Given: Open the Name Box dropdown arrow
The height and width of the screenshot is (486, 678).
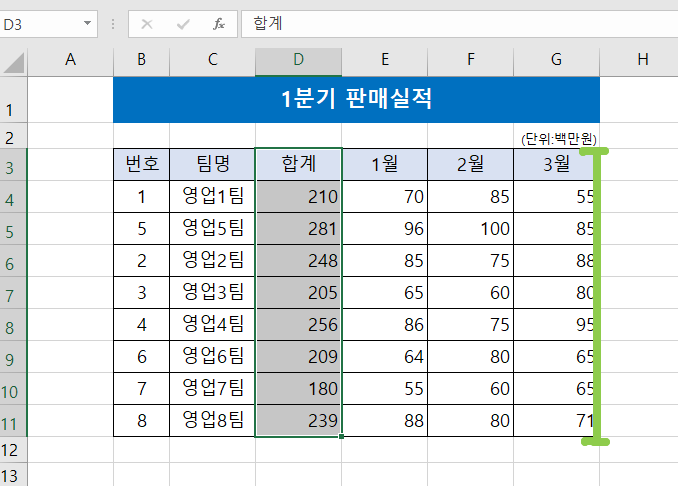Looking at the screenshot, I should point(87,23).
